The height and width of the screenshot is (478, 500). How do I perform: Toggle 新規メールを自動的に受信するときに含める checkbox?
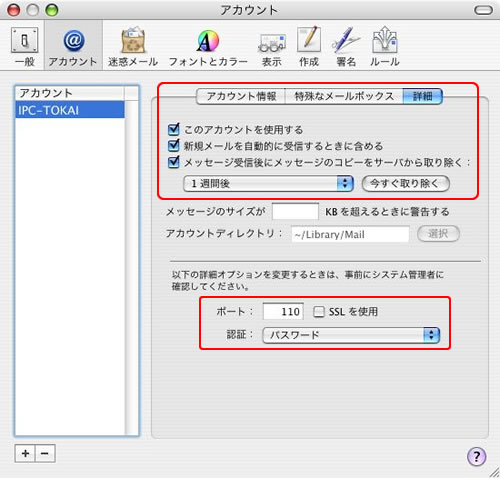(174, 145)
